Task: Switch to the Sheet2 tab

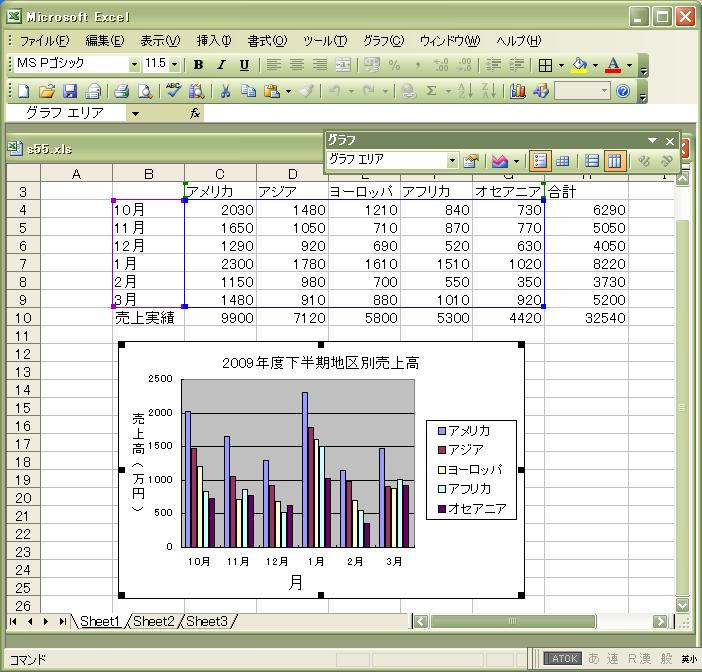Action: (x=154, y=621)
